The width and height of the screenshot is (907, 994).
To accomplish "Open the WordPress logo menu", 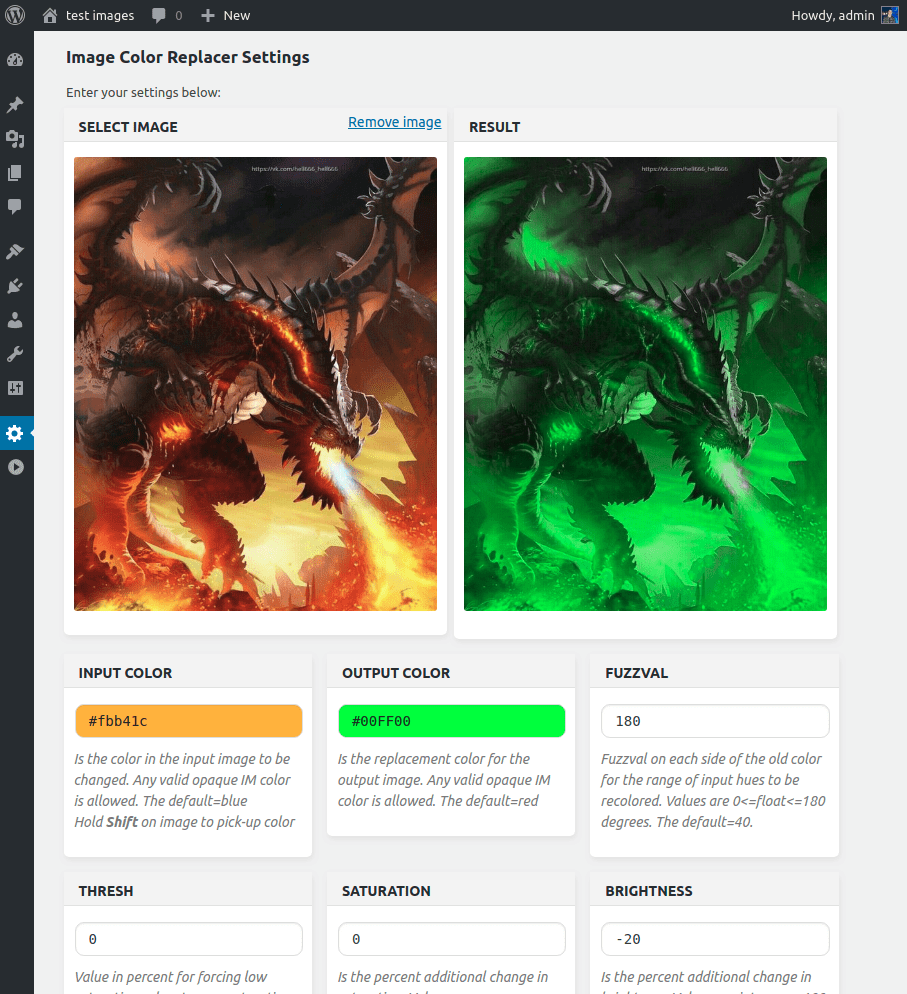I will [15, 15].
